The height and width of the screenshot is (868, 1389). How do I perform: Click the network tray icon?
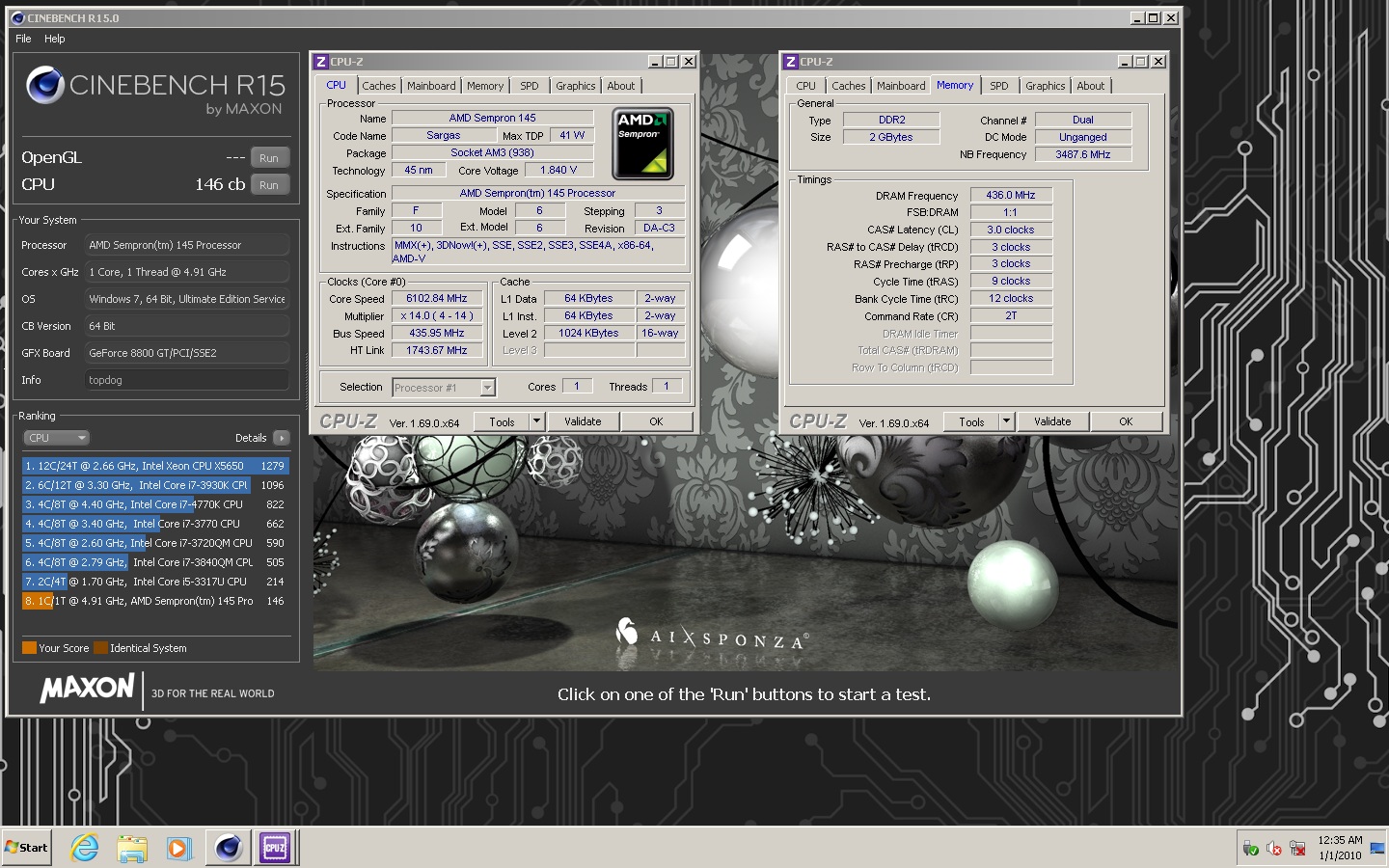click(1297, 849)
